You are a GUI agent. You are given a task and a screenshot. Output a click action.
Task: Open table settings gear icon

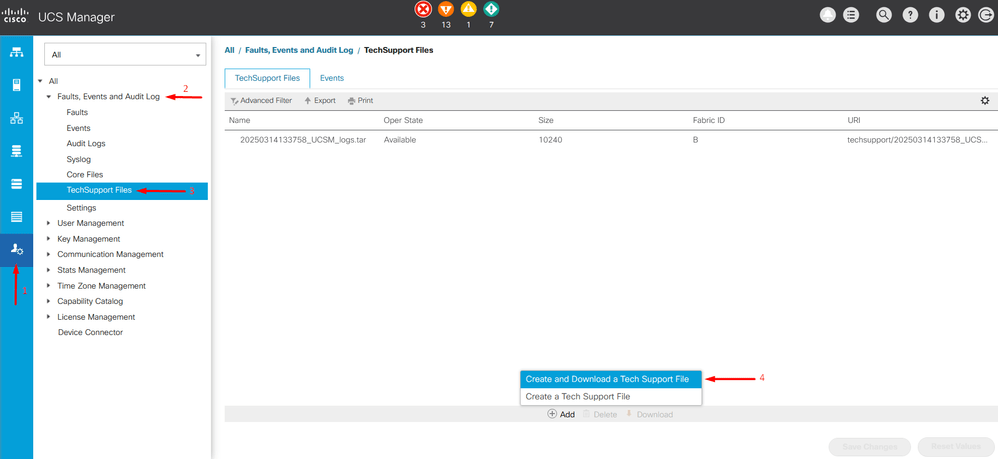(985, 101)
